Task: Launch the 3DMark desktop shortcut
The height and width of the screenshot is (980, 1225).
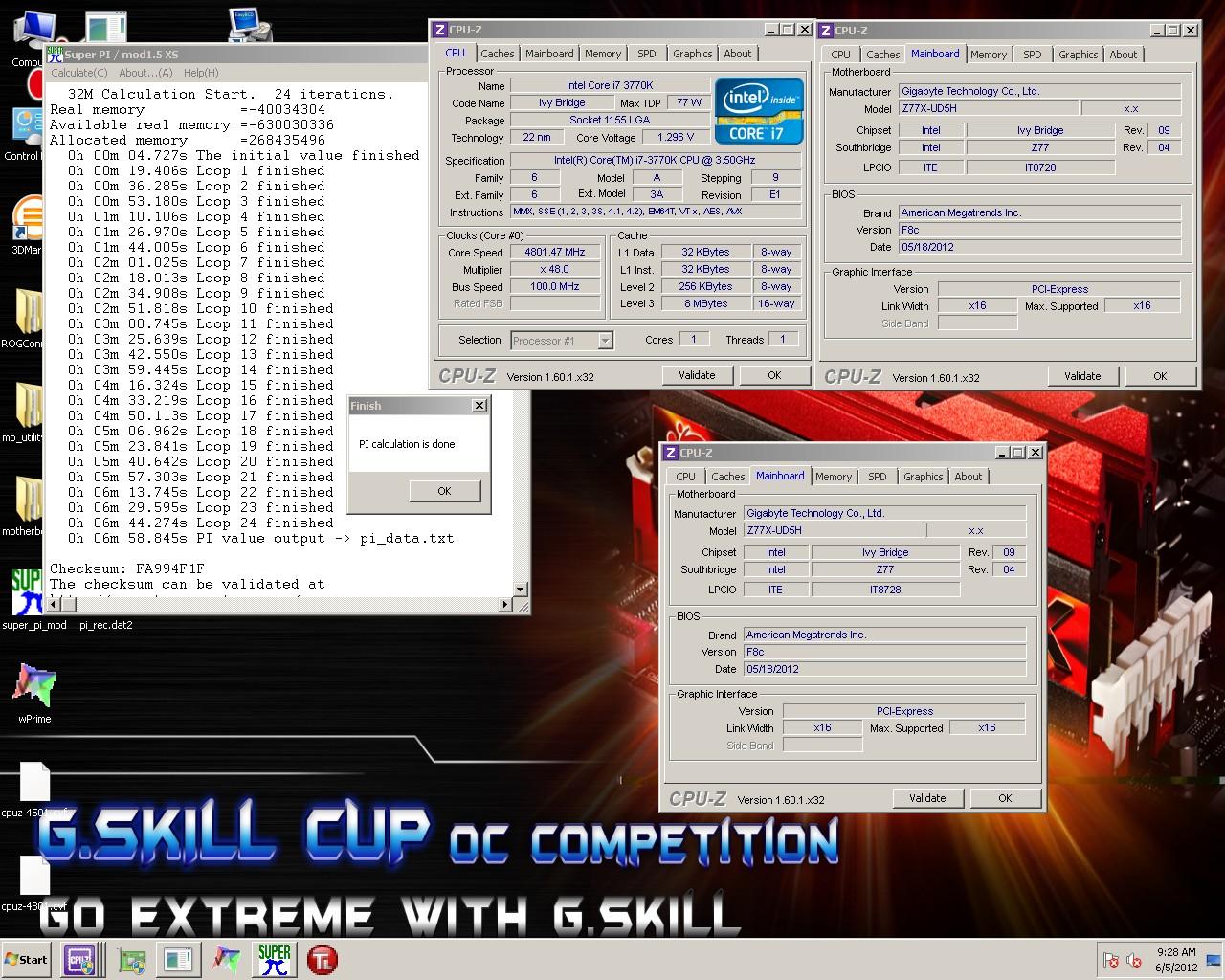Action: (26, 225)
